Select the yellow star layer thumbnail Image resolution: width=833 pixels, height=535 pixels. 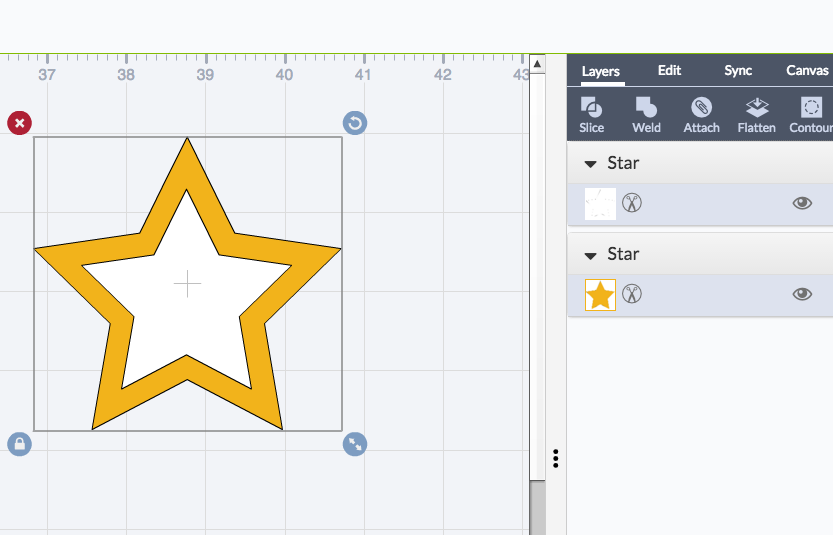point(600,295)
